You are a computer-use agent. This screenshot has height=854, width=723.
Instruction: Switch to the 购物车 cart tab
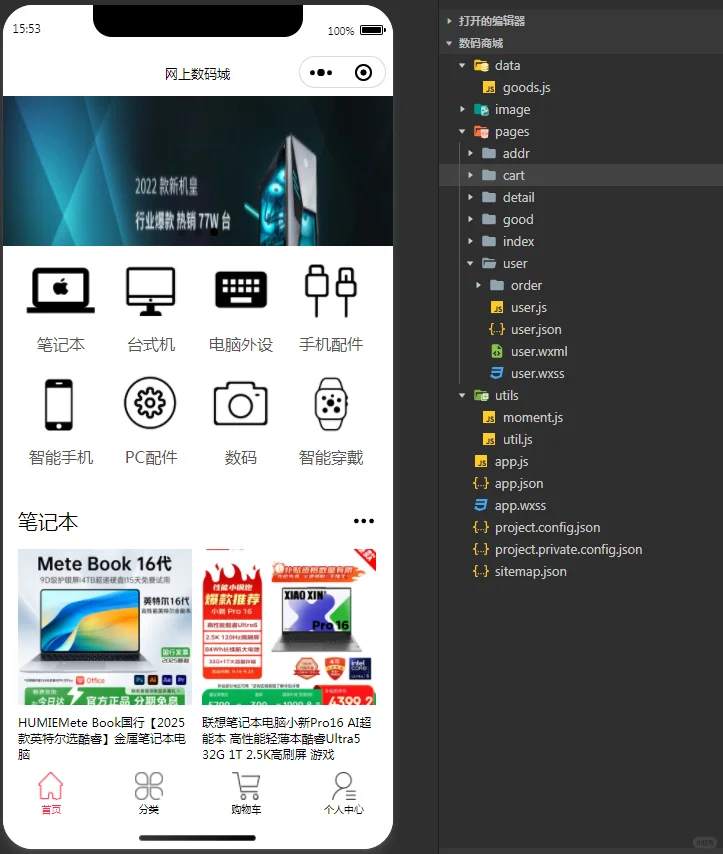(246, 794)
